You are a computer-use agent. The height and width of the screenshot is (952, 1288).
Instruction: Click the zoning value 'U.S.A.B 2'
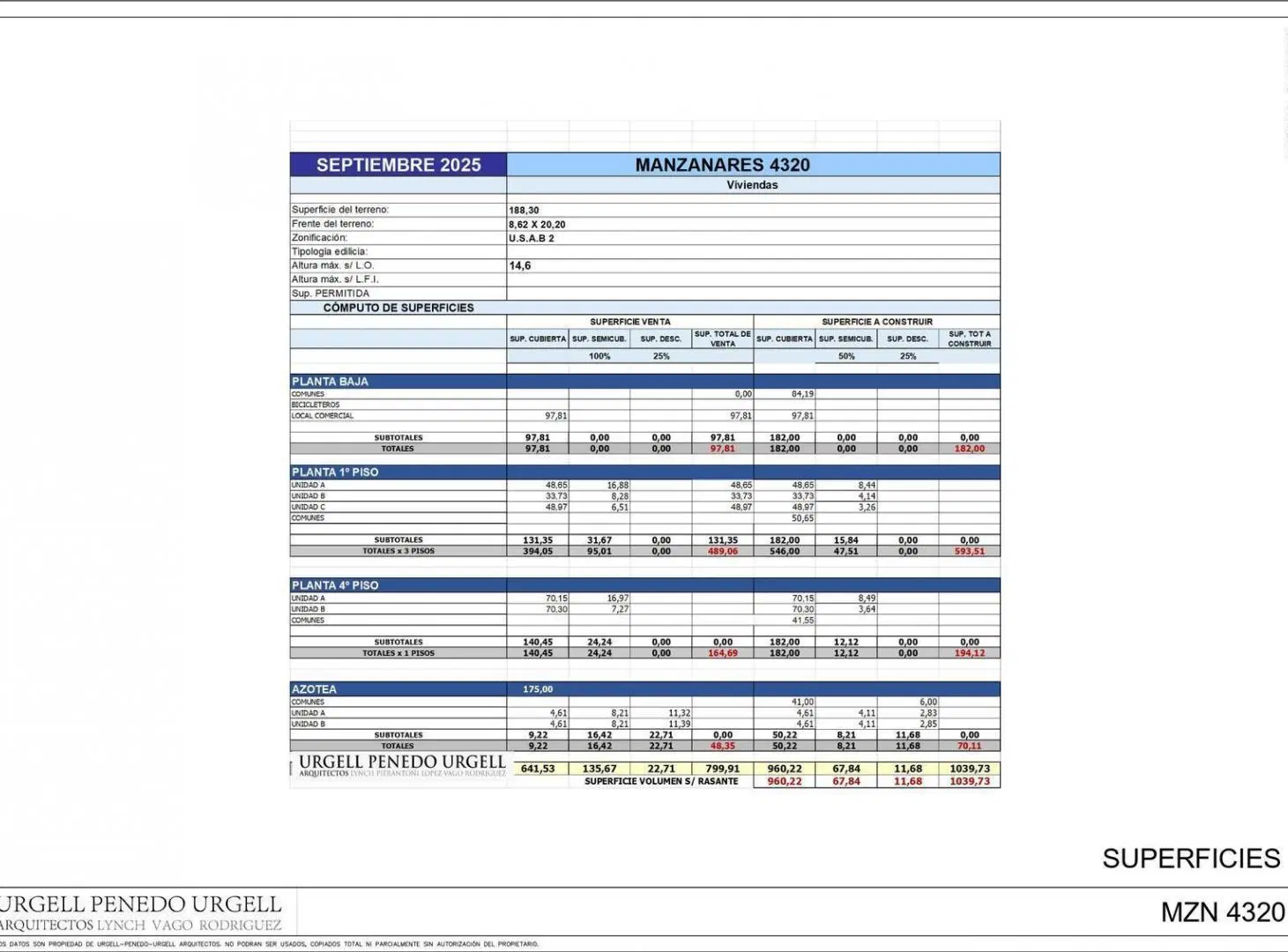[x=532, y=239]
